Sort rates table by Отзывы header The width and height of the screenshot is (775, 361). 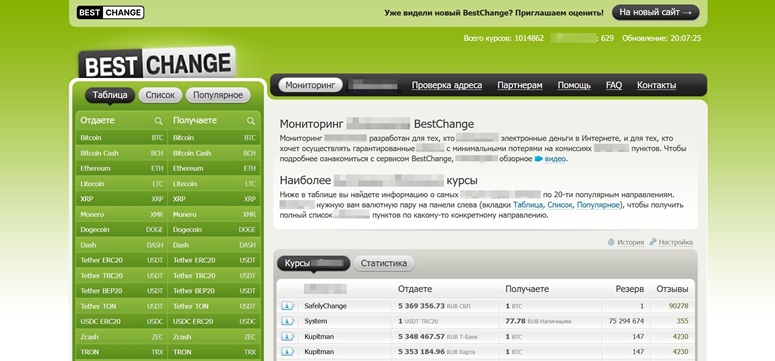672,289
